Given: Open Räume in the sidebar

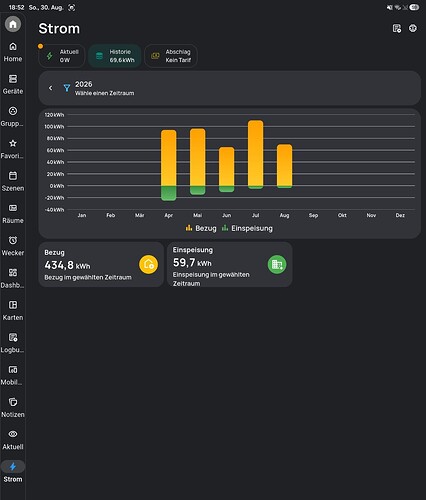Looking at the screenshot, I should coord(13,214).
